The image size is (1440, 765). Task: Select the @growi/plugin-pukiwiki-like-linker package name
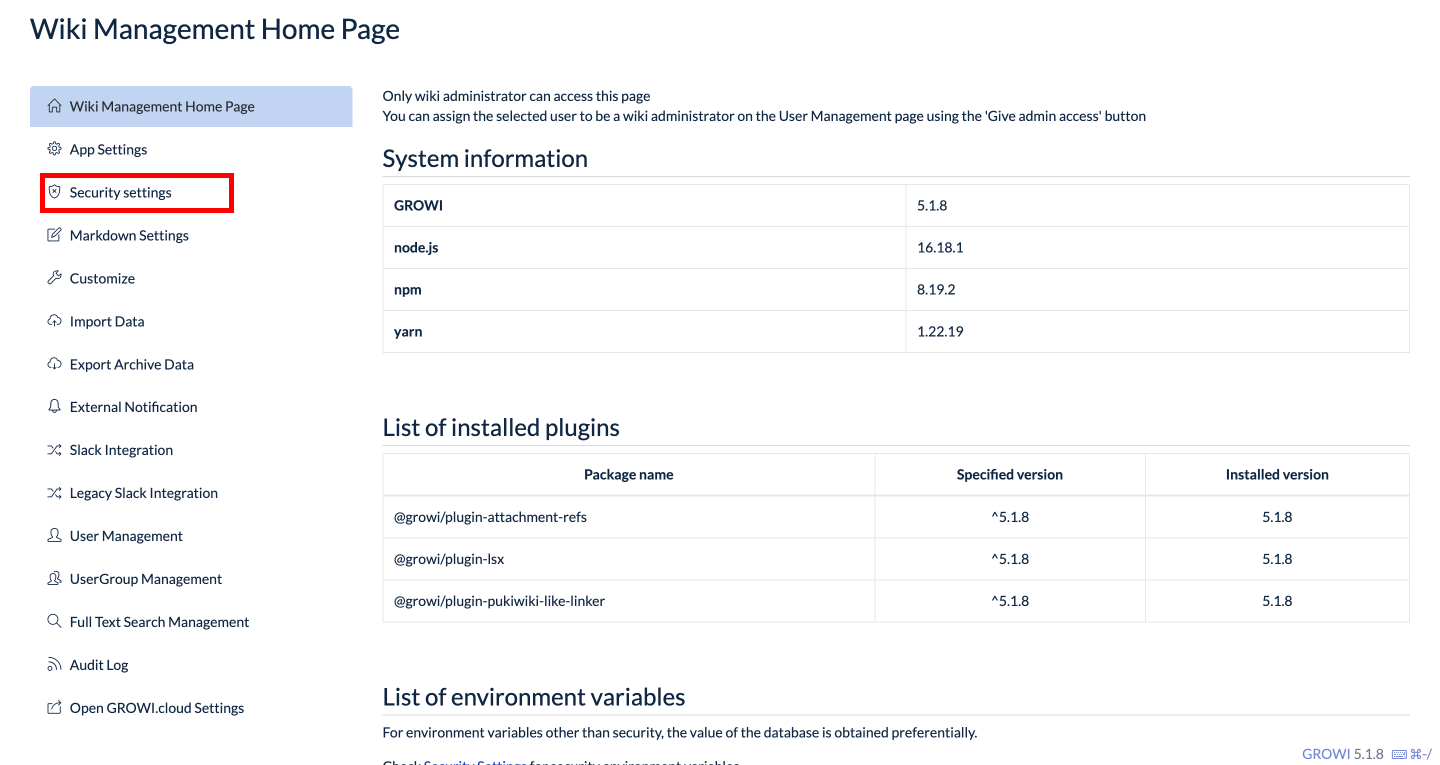499,601
